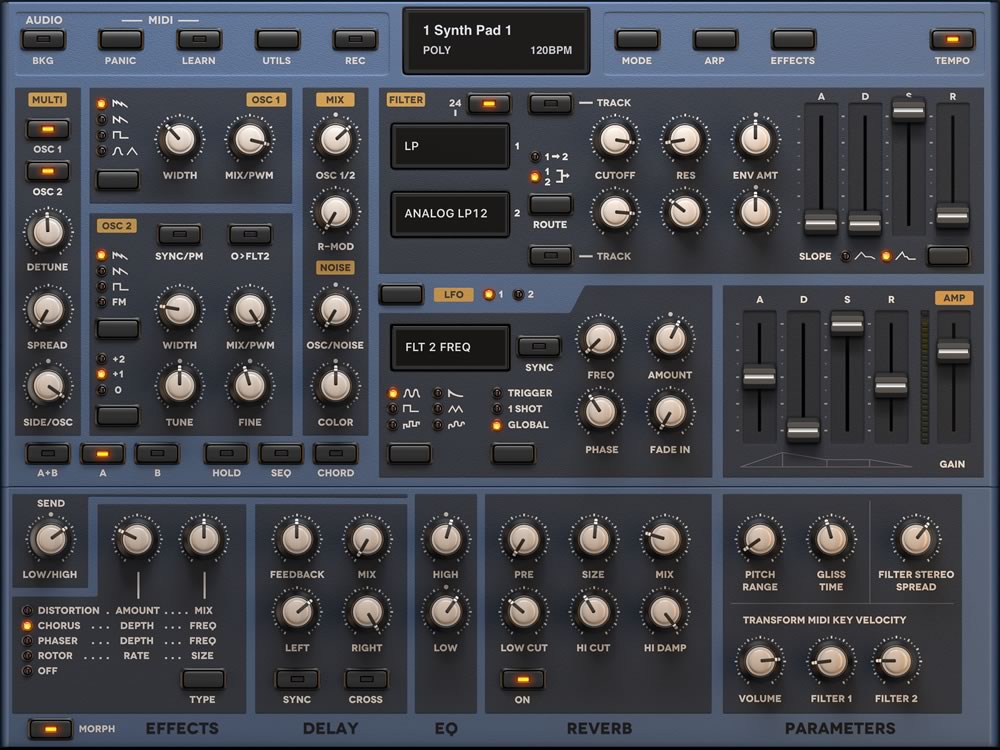Viewport: 1000px width, 750px height.
Task: Enable filter 2 keyboard TRACK button
Action: click(x=550, y=256)
